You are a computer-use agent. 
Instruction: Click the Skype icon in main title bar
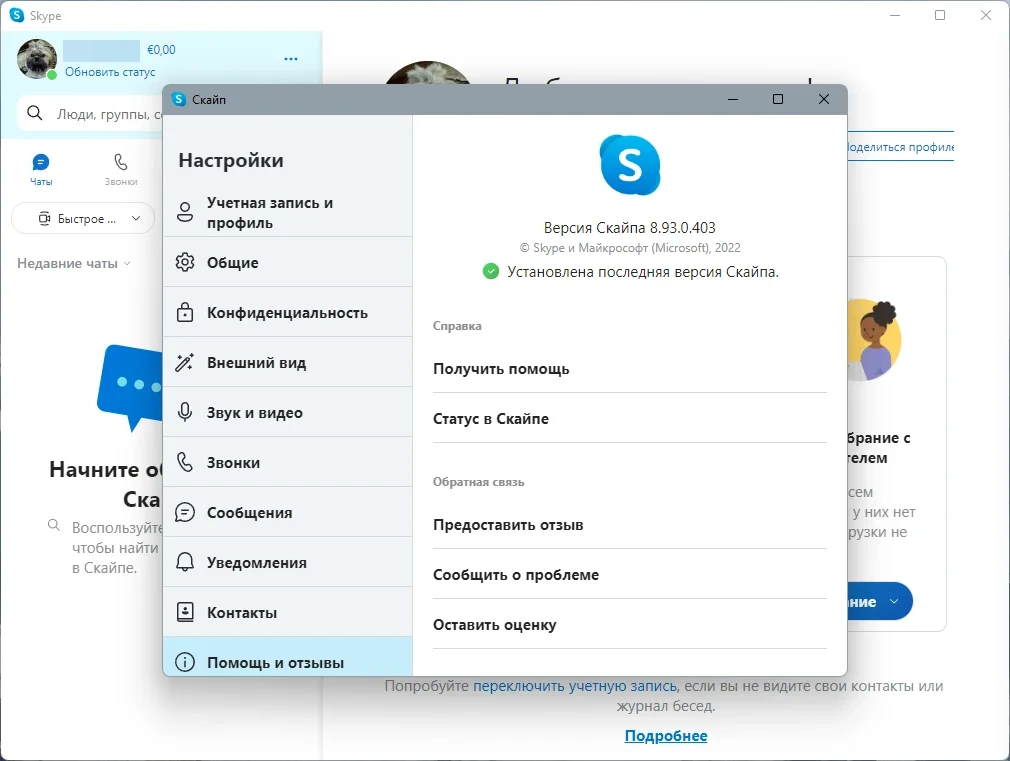(17, 15)
